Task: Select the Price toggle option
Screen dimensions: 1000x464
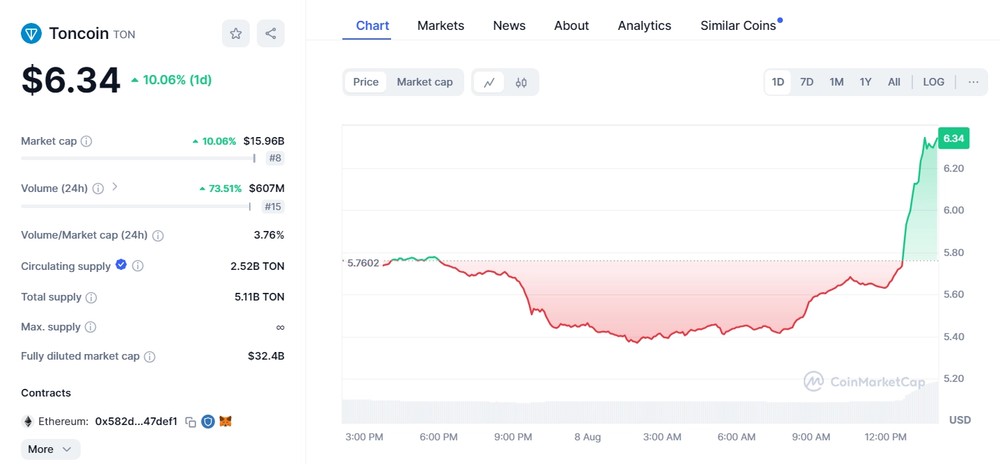Action: tap(365, 82)
